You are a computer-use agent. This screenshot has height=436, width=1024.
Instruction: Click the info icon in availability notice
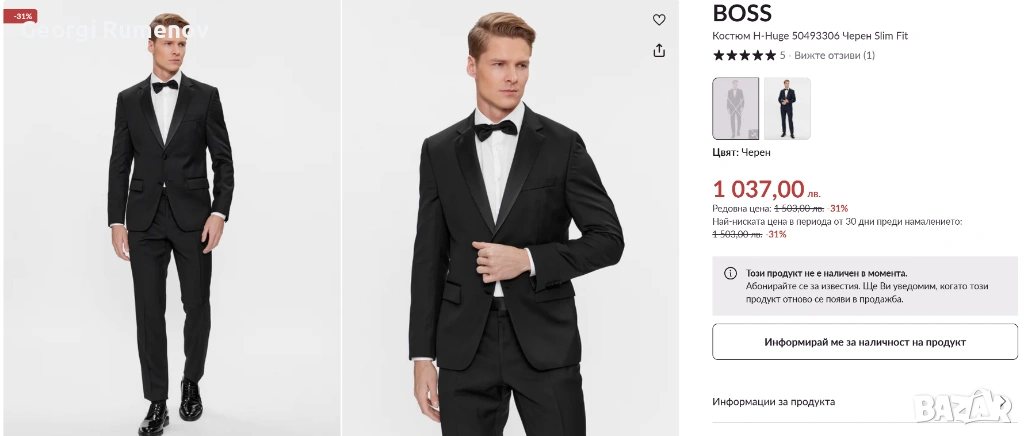pyautogui.click(x=731, y=273)
